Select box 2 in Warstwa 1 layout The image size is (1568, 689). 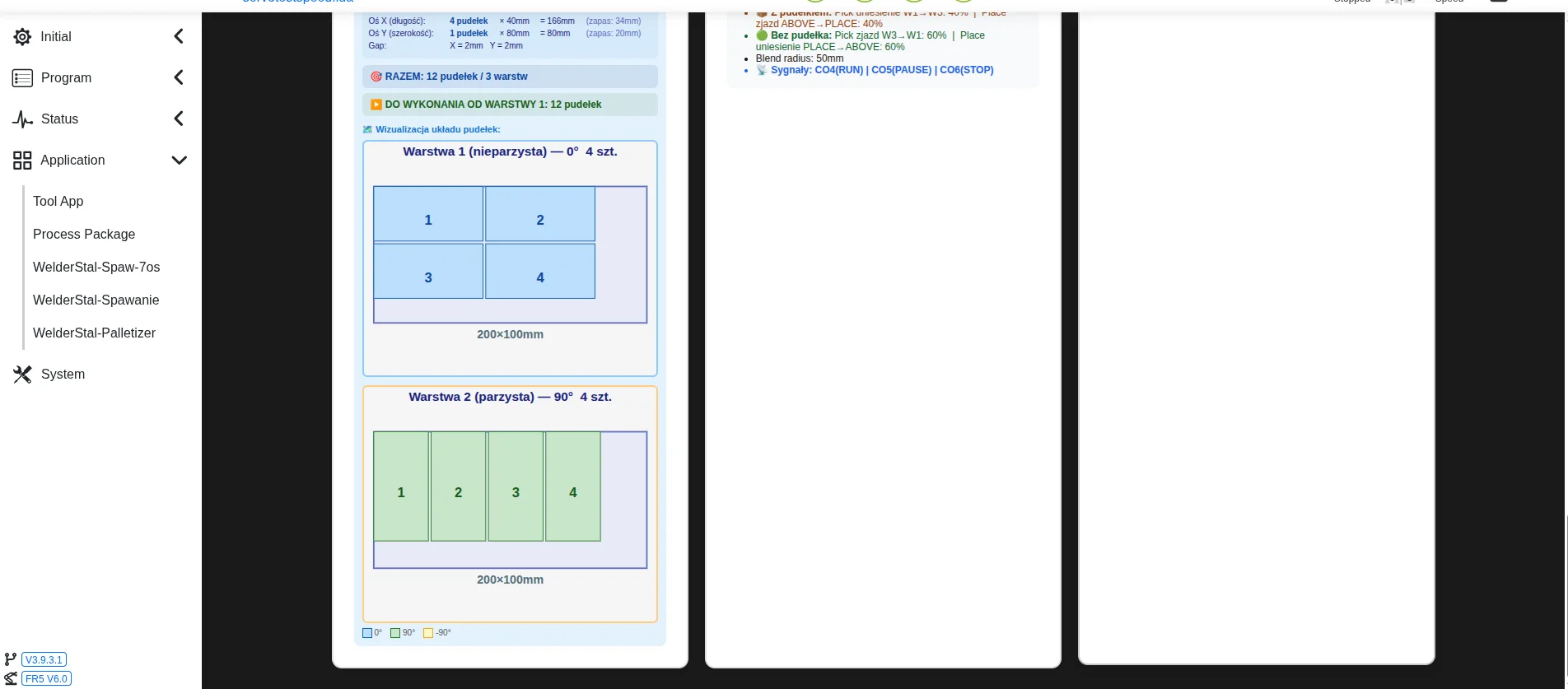click(540, 214)
